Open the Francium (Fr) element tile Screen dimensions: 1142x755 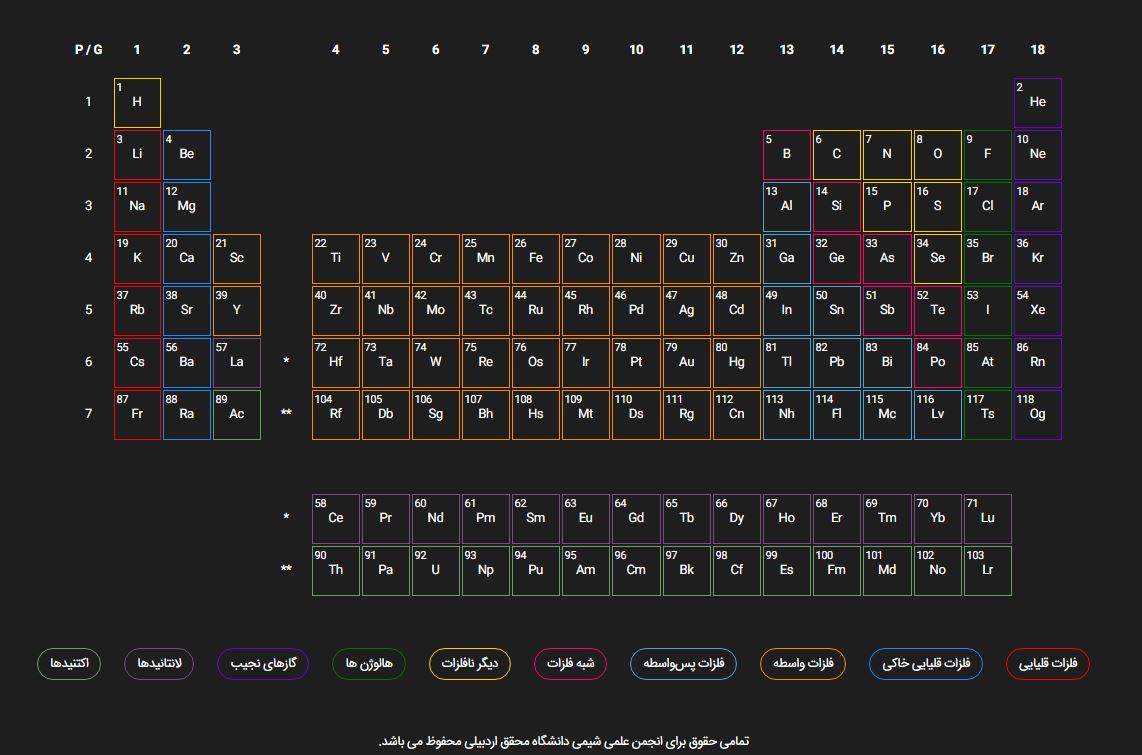137,415
